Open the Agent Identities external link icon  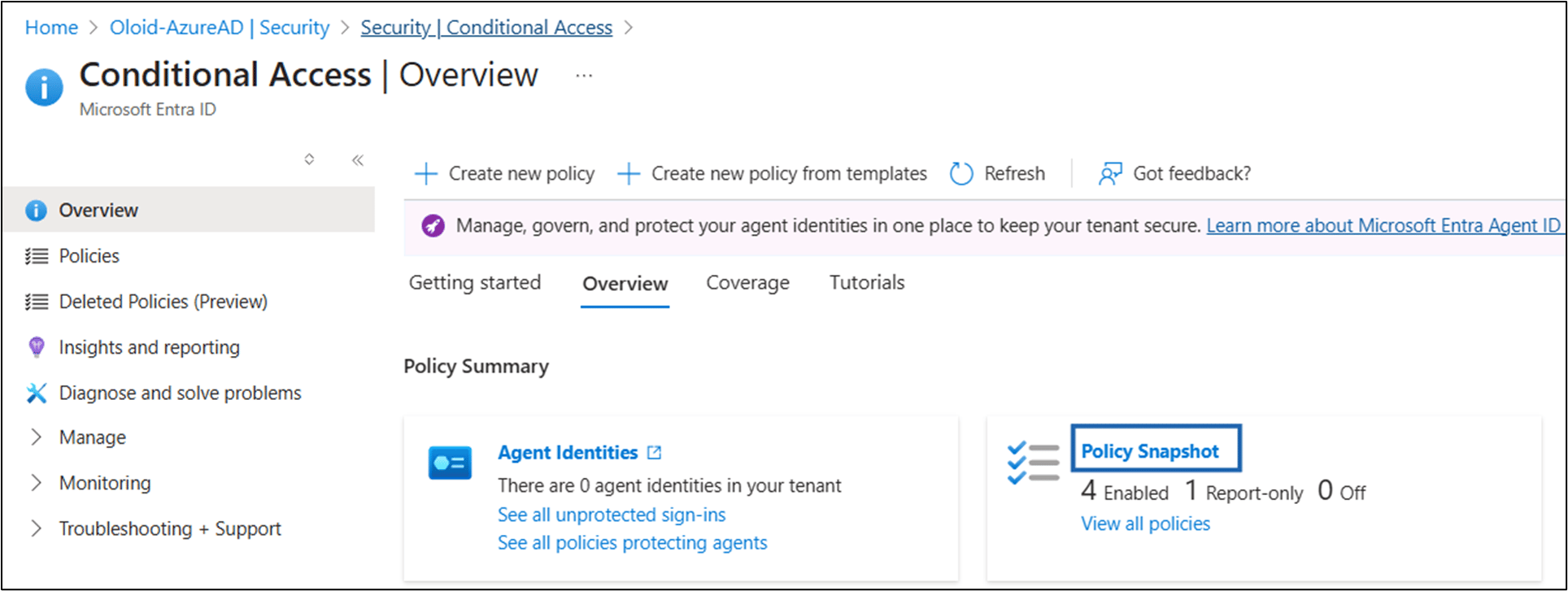click(x=654, y=452)
